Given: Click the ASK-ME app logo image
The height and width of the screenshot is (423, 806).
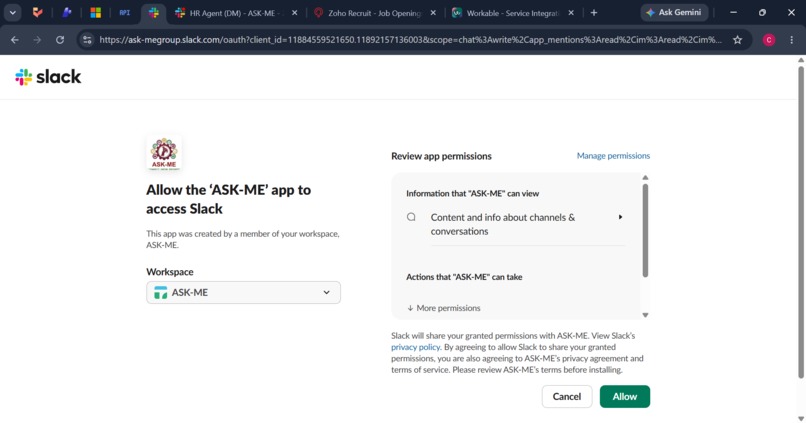Looking at the screenshot, I should (x=164, y=153).
